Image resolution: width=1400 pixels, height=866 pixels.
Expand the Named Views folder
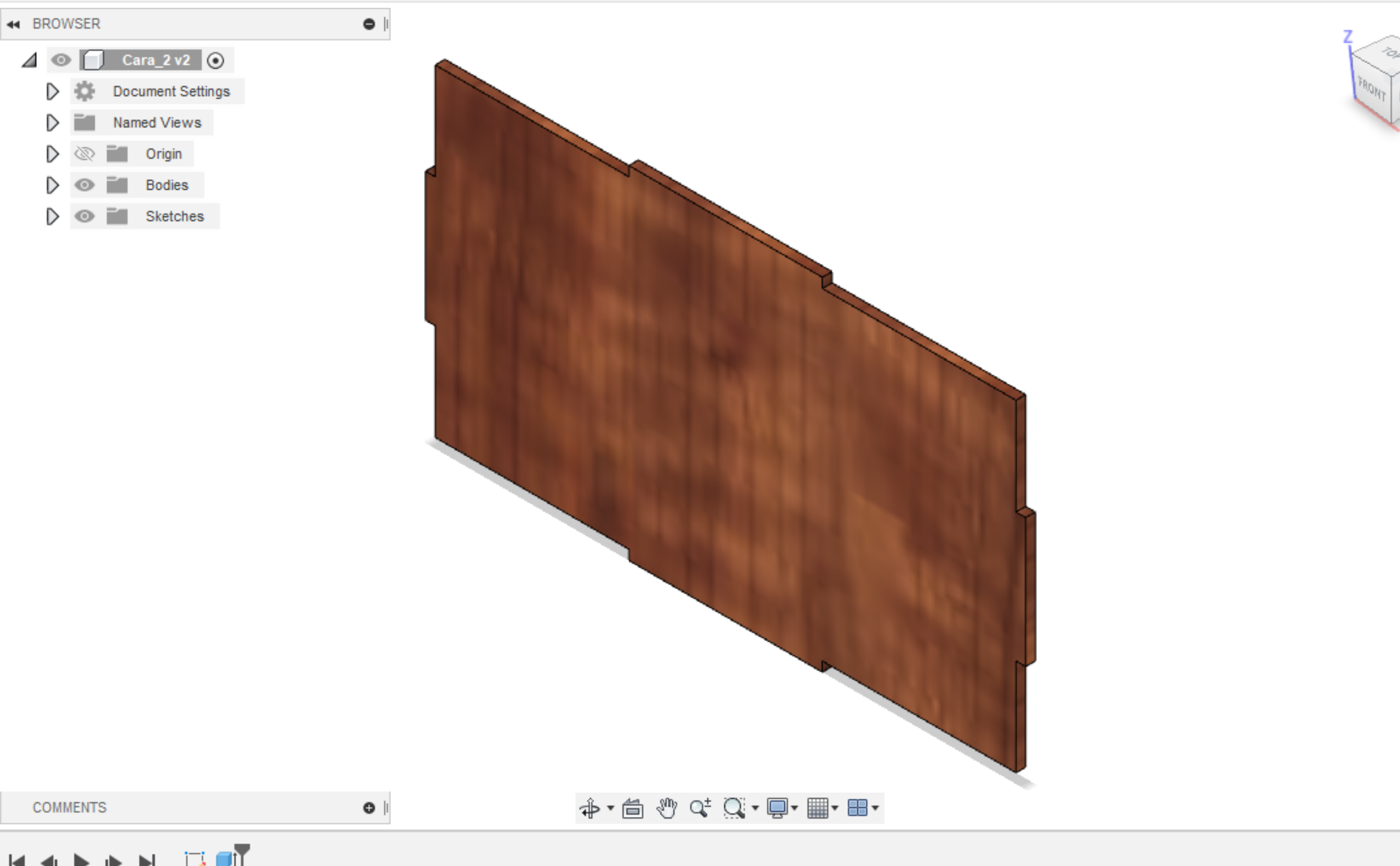(x=52, y=122)
